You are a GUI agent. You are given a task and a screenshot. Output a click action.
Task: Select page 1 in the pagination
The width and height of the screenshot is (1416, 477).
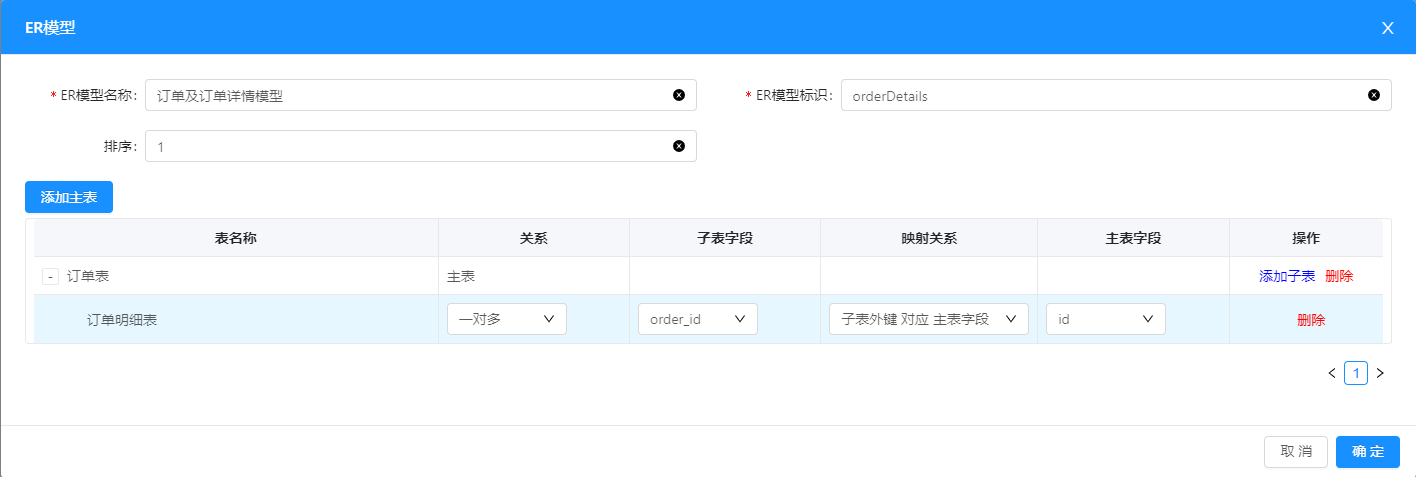[x=1355, y=373]
